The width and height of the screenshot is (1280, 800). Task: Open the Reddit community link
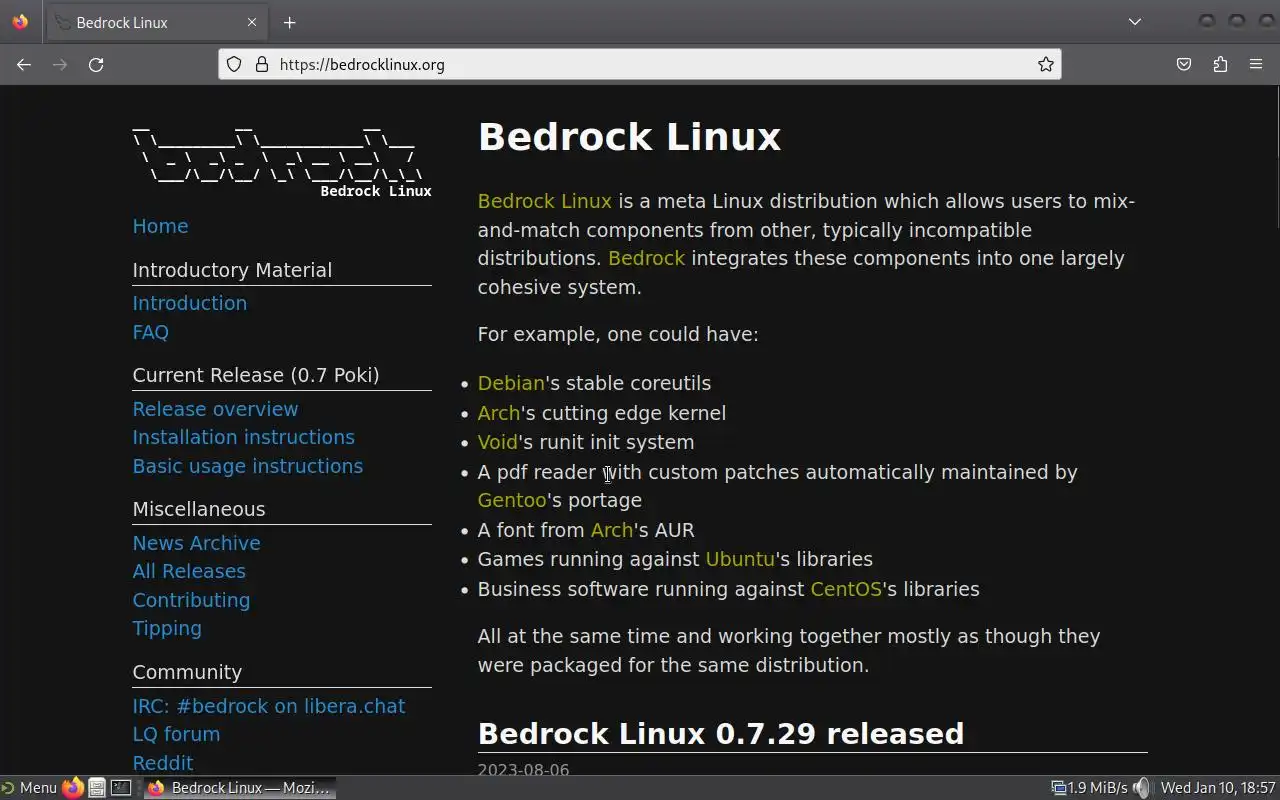click(x=163, y=763)
